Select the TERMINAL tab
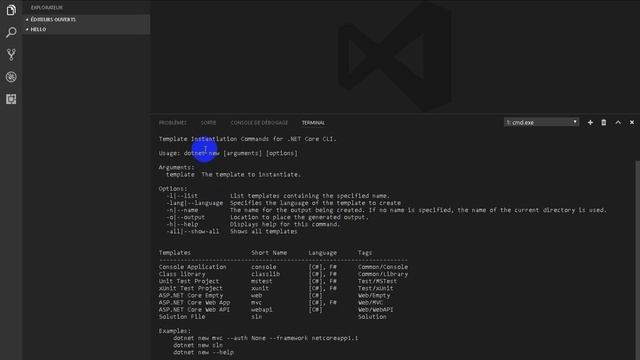 [x=313, y=123]
